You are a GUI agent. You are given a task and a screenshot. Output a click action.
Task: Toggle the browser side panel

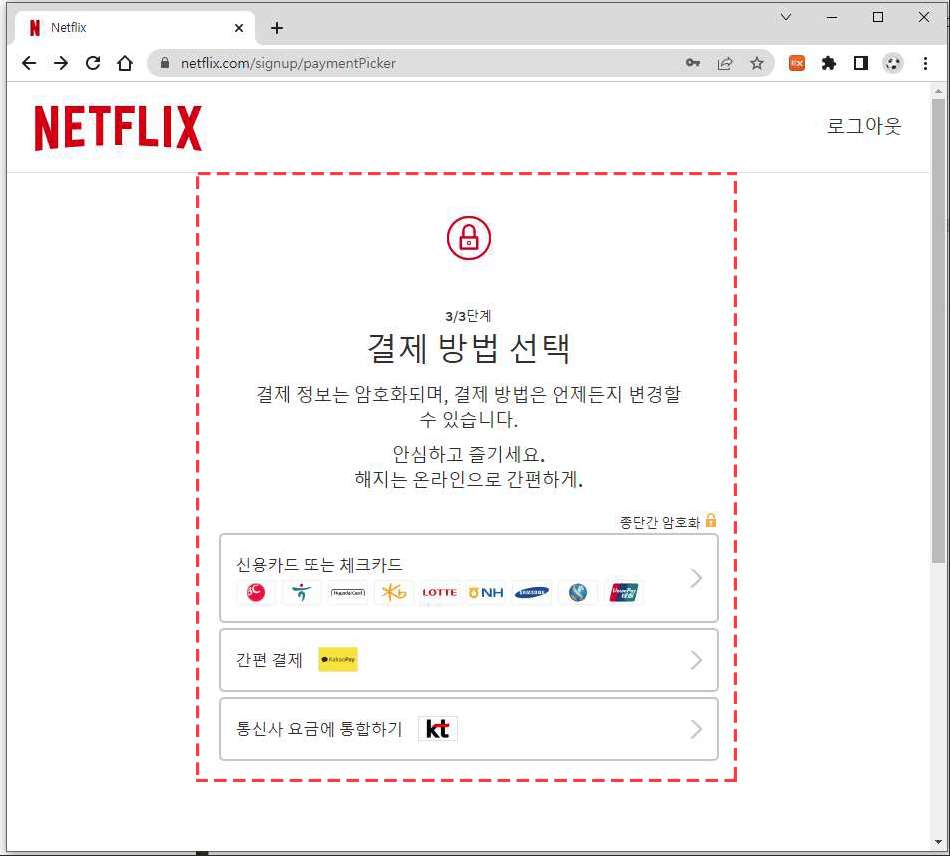tap(860, 63)
